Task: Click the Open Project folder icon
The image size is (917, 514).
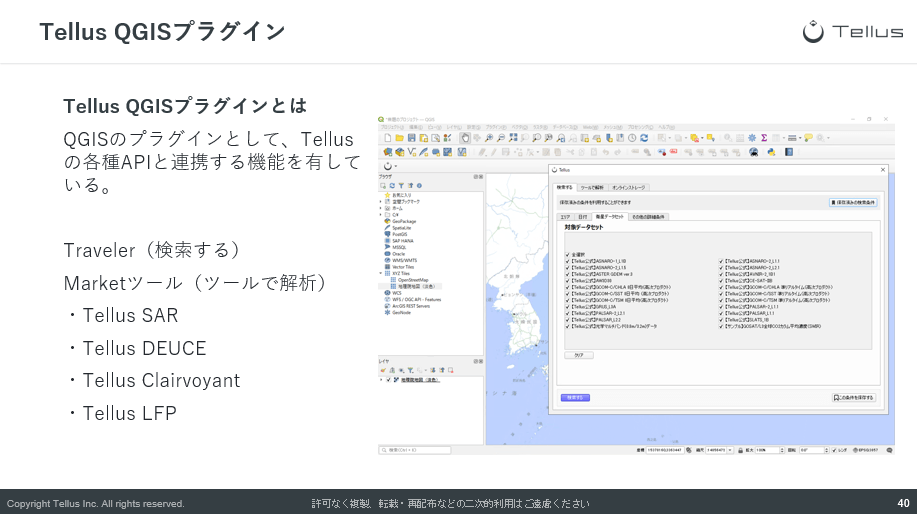Action: pos(399,138)
